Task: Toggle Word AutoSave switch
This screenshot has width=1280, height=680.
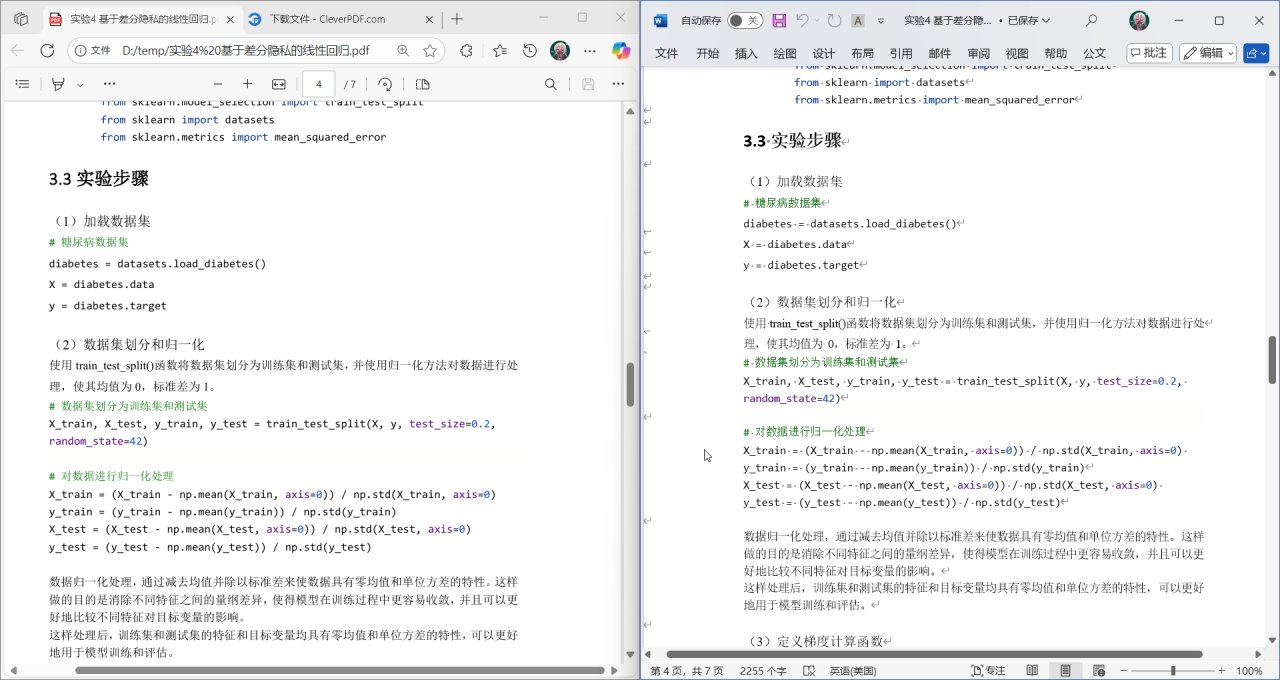Action: [743, 20]
